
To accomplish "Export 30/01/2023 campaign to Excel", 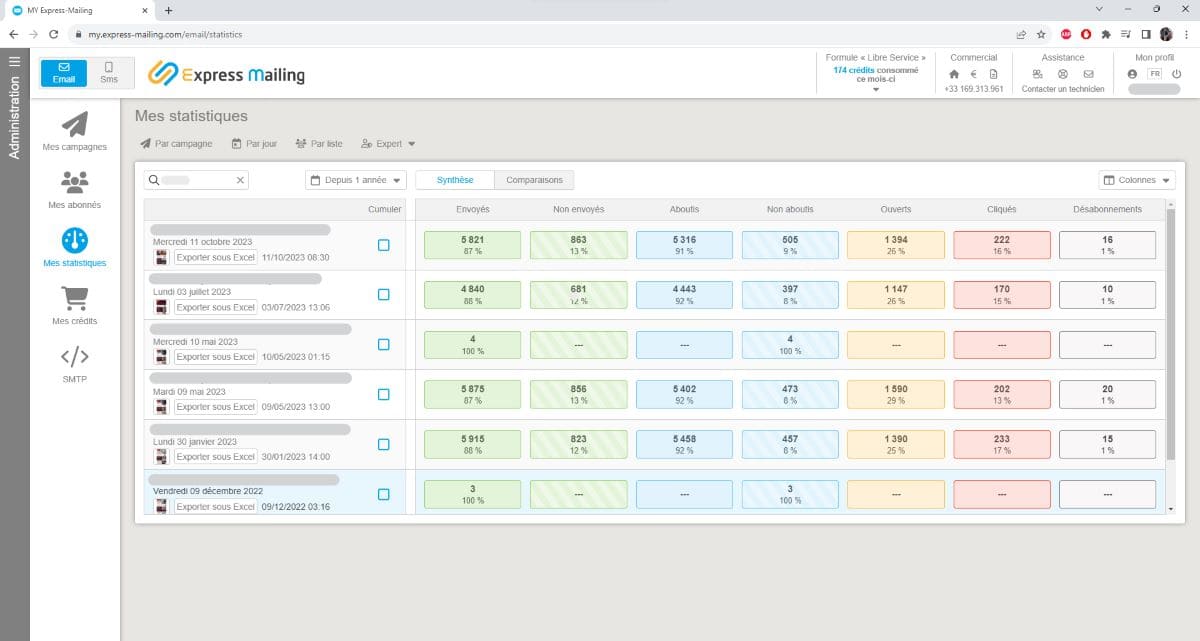I will coord(215,457).
